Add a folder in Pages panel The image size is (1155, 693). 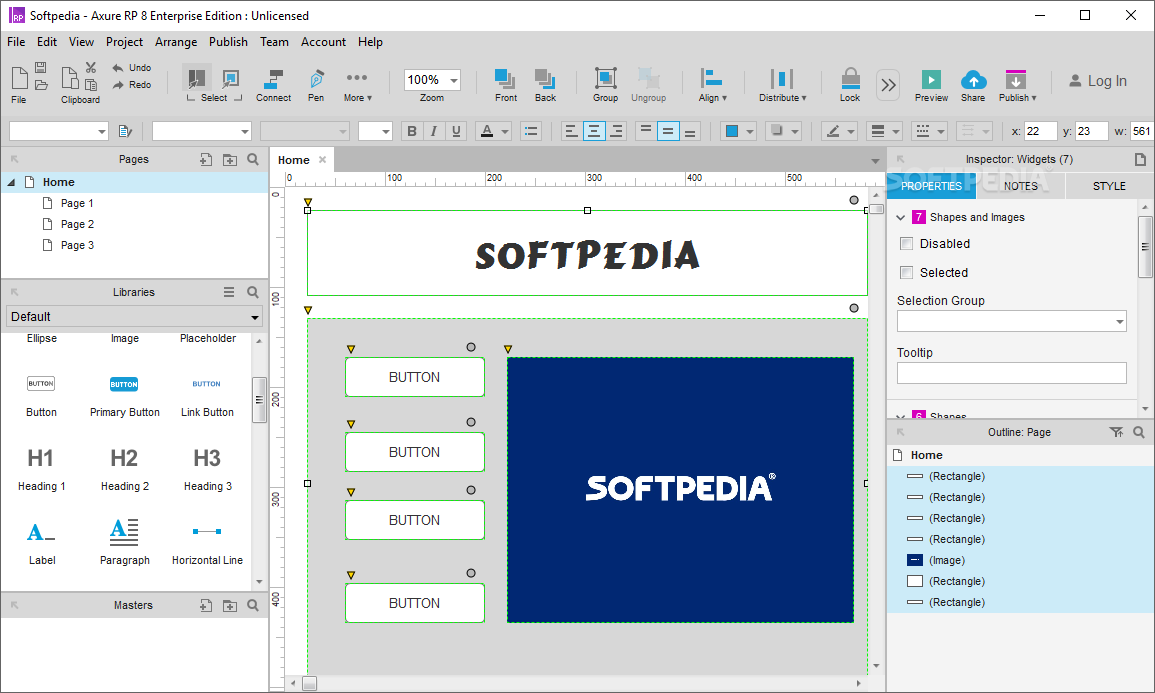coord(230,160)
